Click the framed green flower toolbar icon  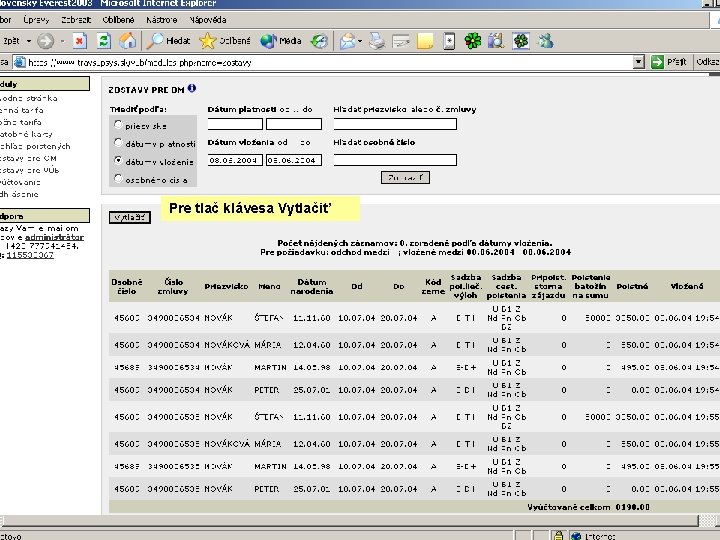(521, 41)
